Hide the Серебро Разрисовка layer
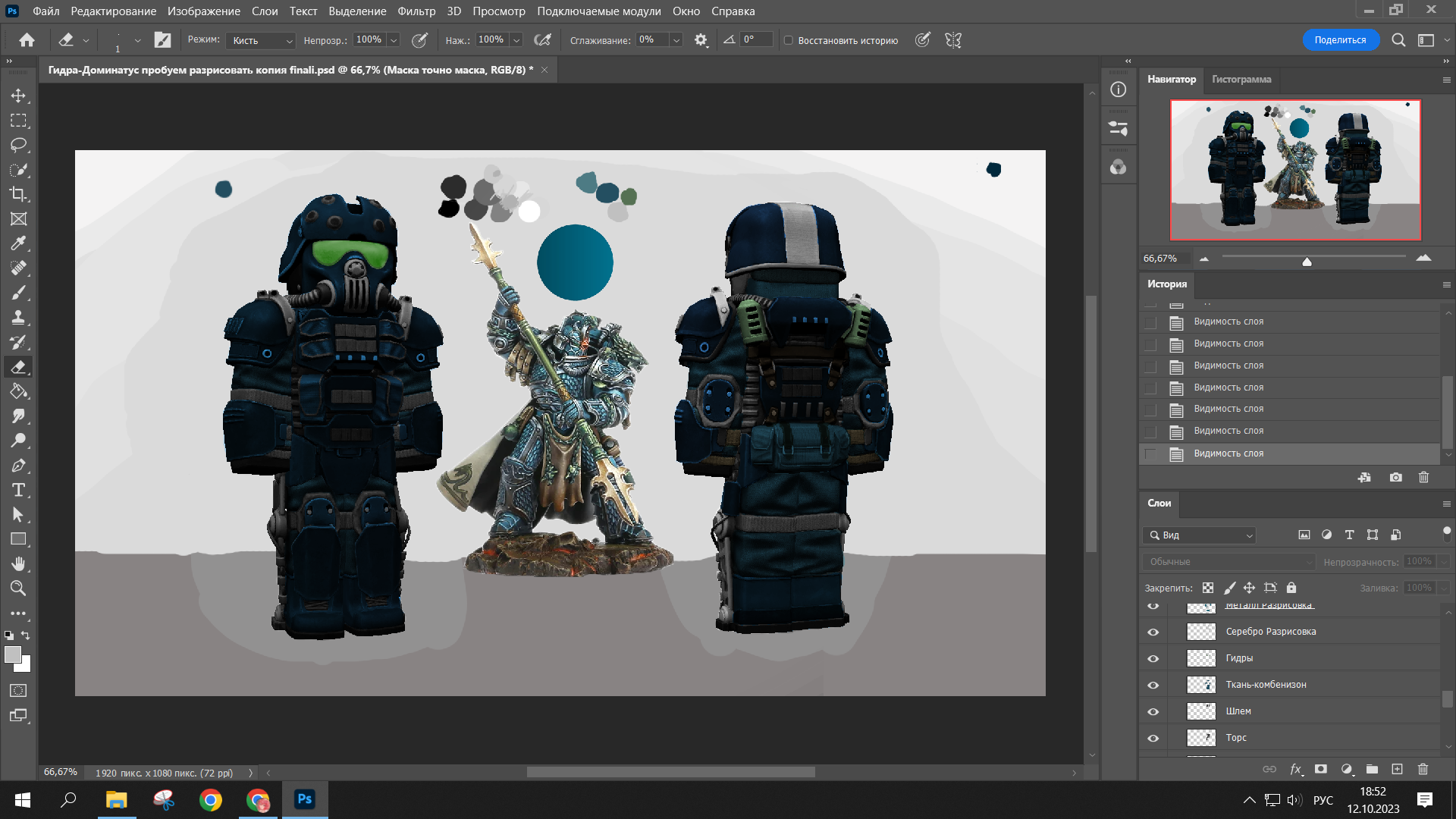Image resolution: width=1456 pixels, height=819 pixels. pos(1153,632)
